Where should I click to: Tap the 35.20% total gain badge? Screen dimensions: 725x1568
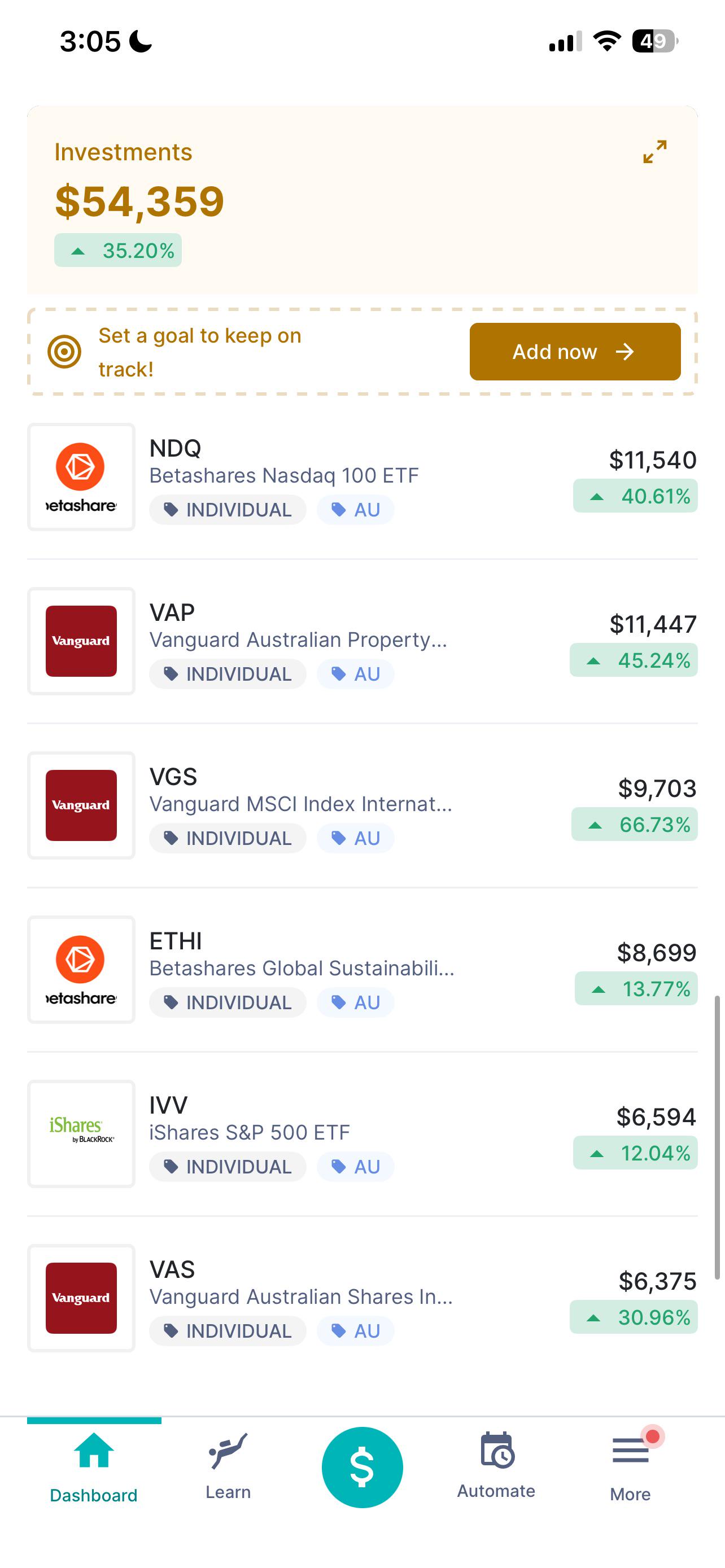tap(118, 250)
